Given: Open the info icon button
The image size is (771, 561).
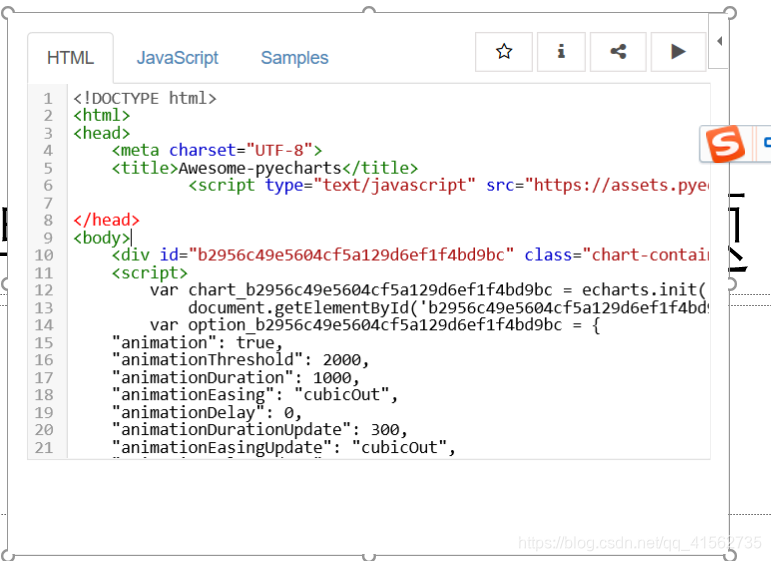Looking at the screenshot, I should point(561,52).
